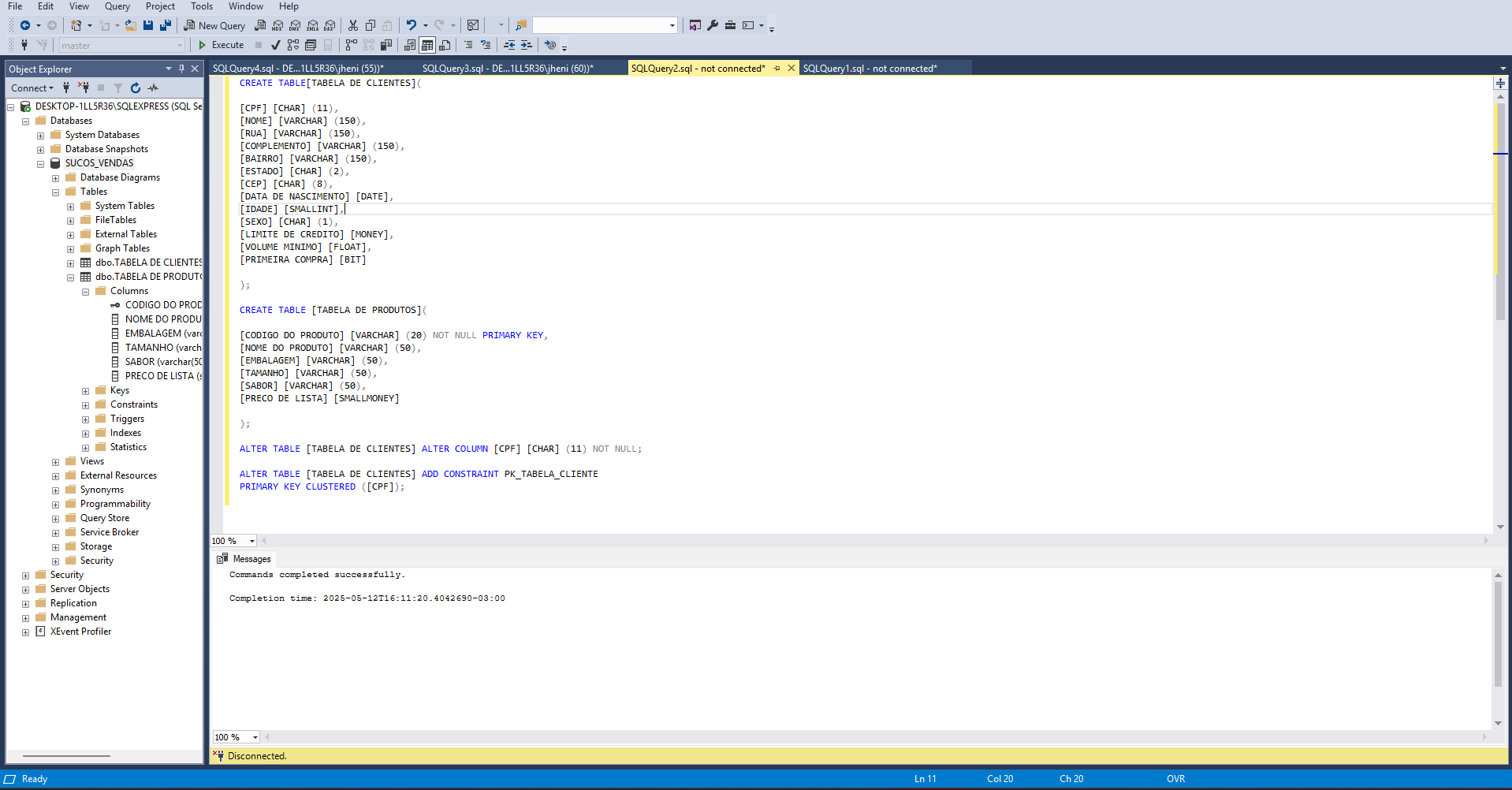Expand dbo.TABELA DE CLIENTES table node
Image resolution: width=1512 pixels, height=790 pixels.
[x=70, y=263]
